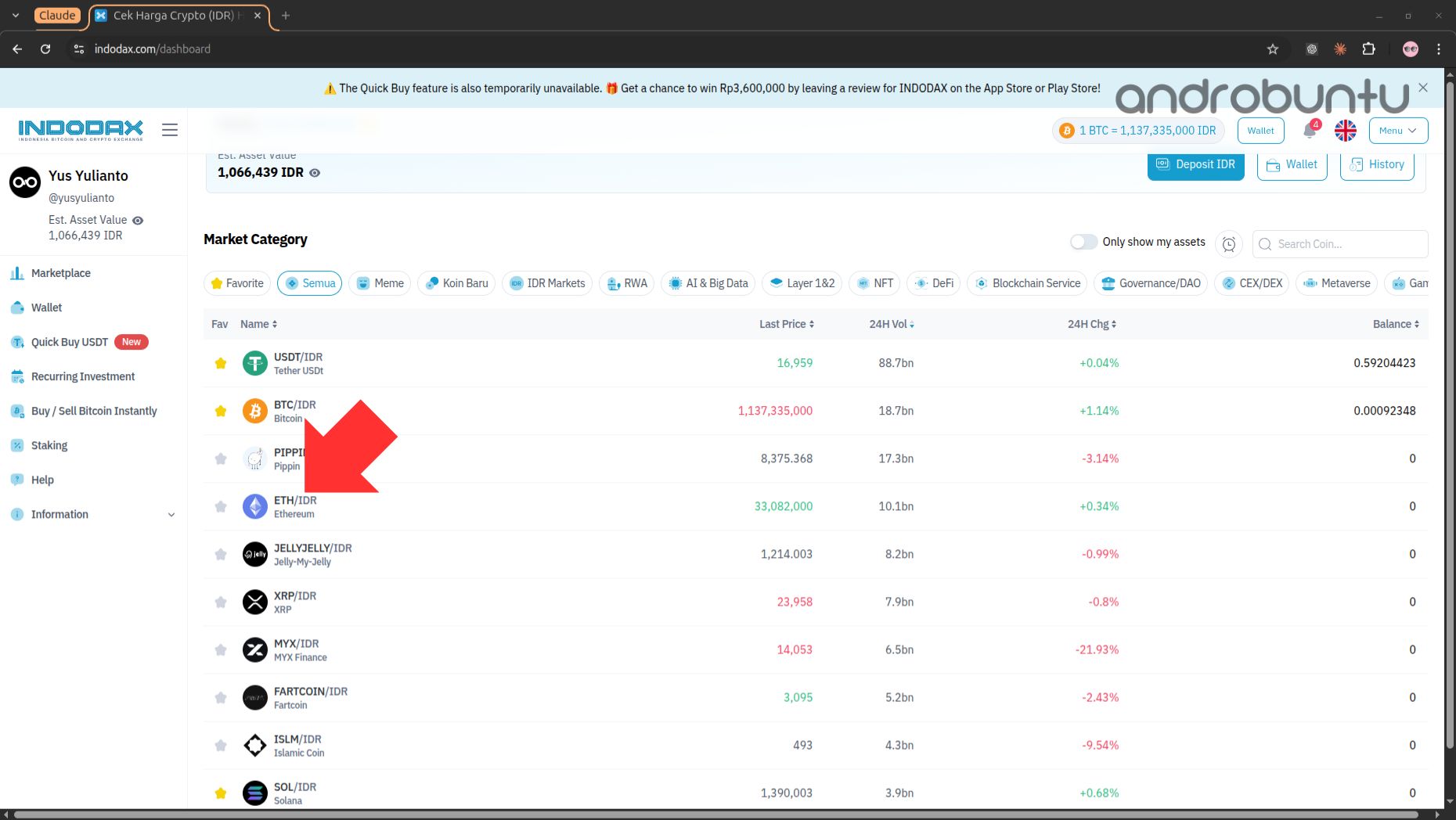Screen dimensions: 1456x820
Task: Open History from the top bar
Action: click(1377, 164)
